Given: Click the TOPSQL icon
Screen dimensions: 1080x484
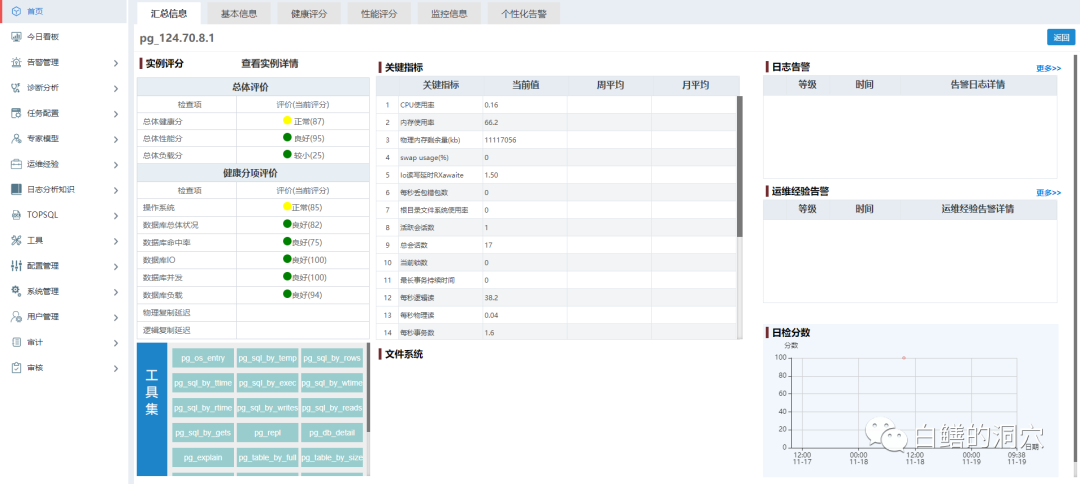Looking at the screenshot, I should (16, 215).
